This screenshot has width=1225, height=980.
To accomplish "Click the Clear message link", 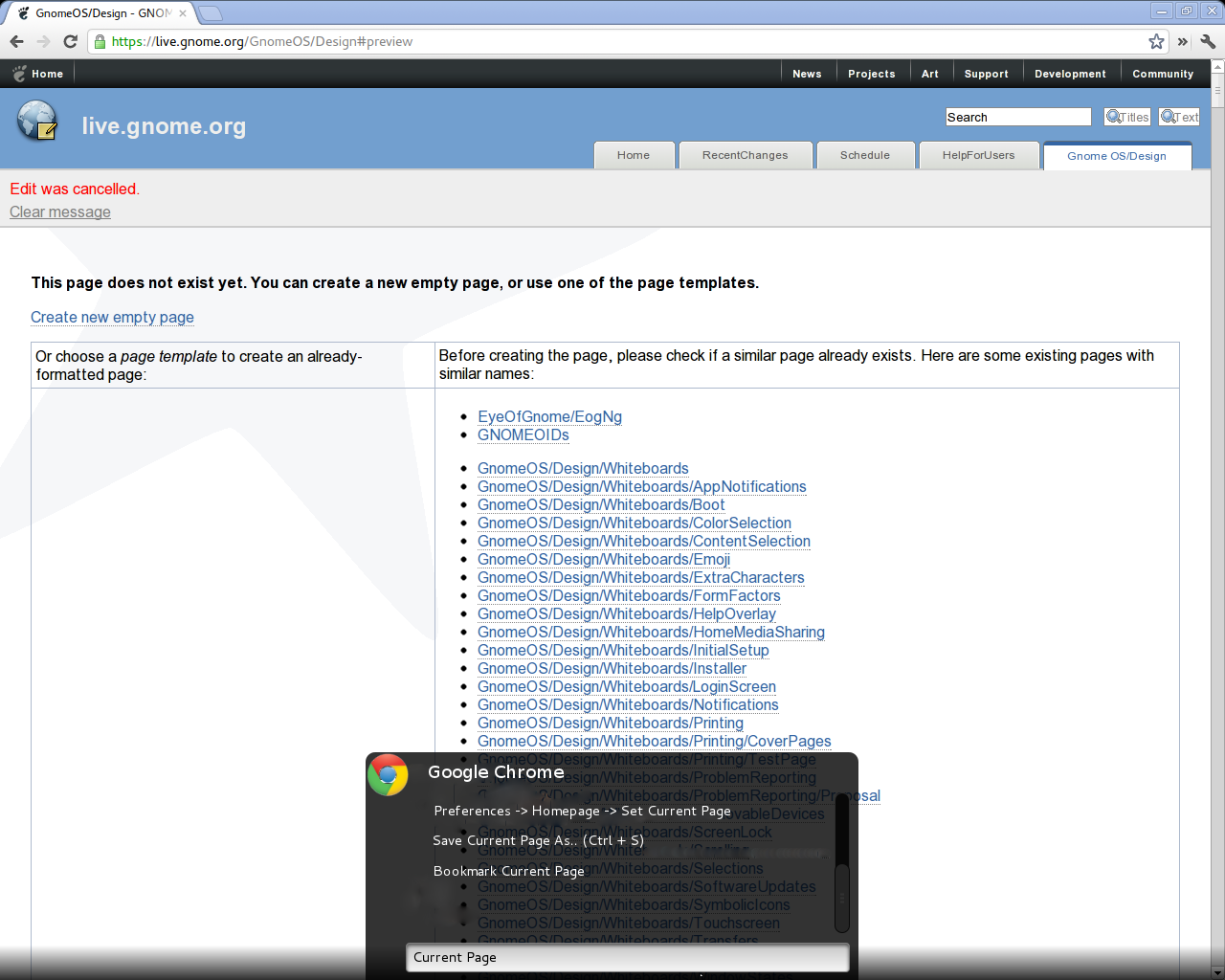I will coord(60,212).
